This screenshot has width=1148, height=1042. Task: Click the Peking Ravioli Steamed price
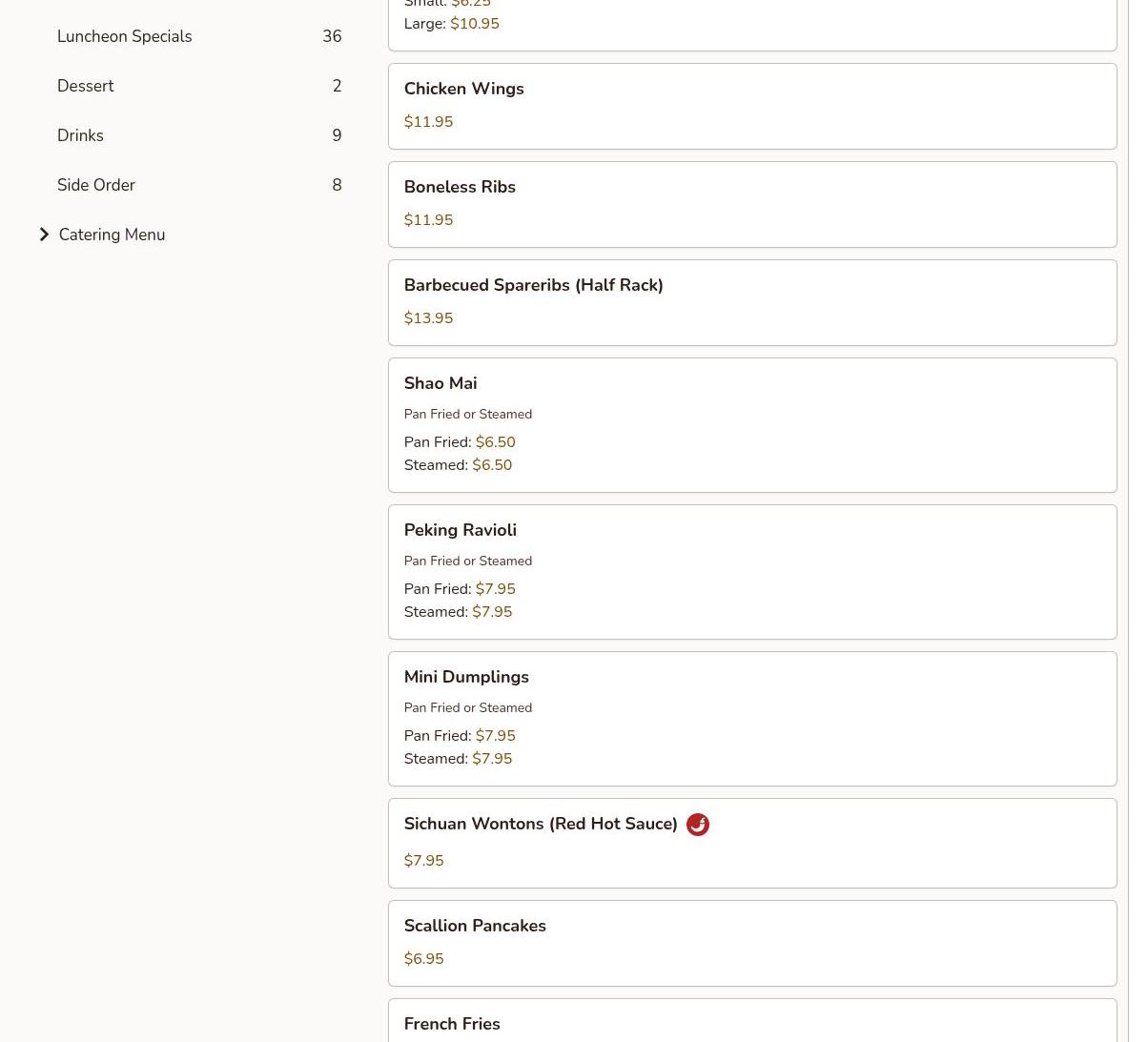[491, 612]
